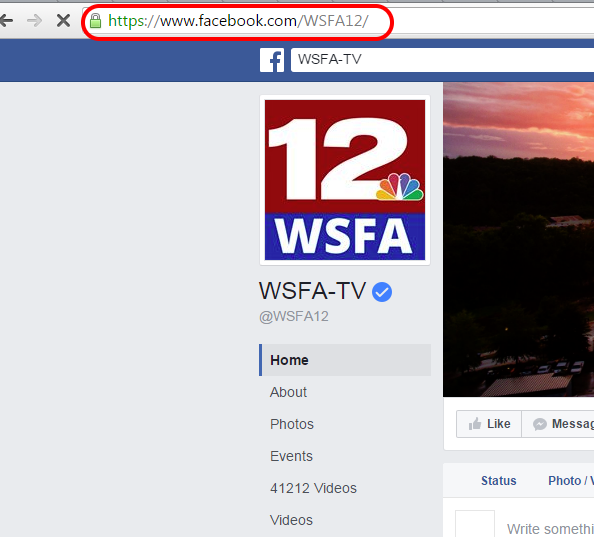Go forward using the browser forward arrow

click(x=35, y=20)
